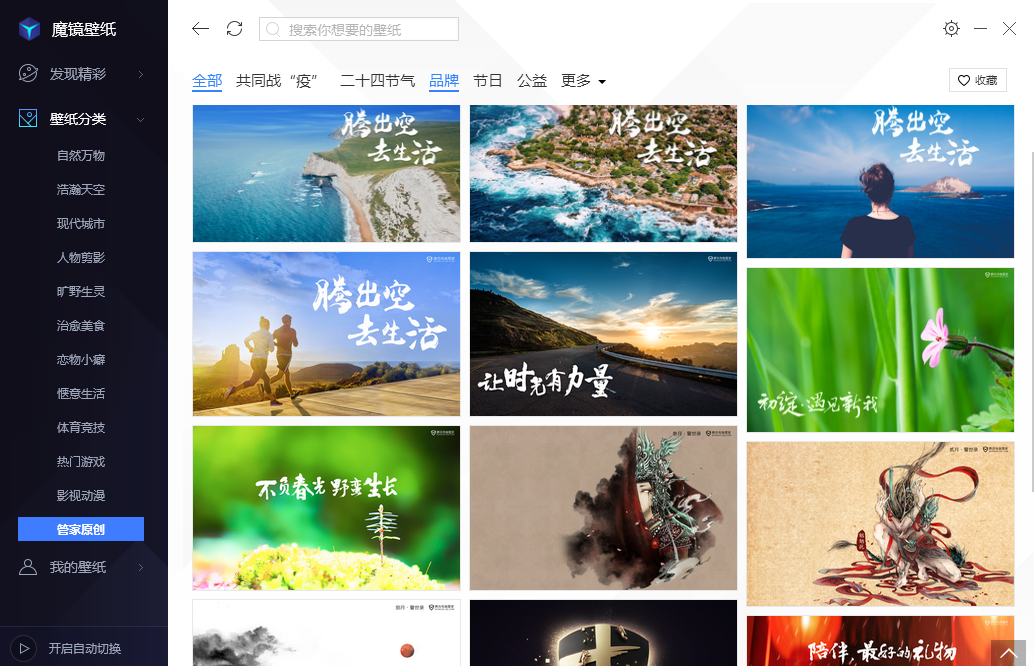Expand the 发现精彩 section chevron

(x=140, y=75)
